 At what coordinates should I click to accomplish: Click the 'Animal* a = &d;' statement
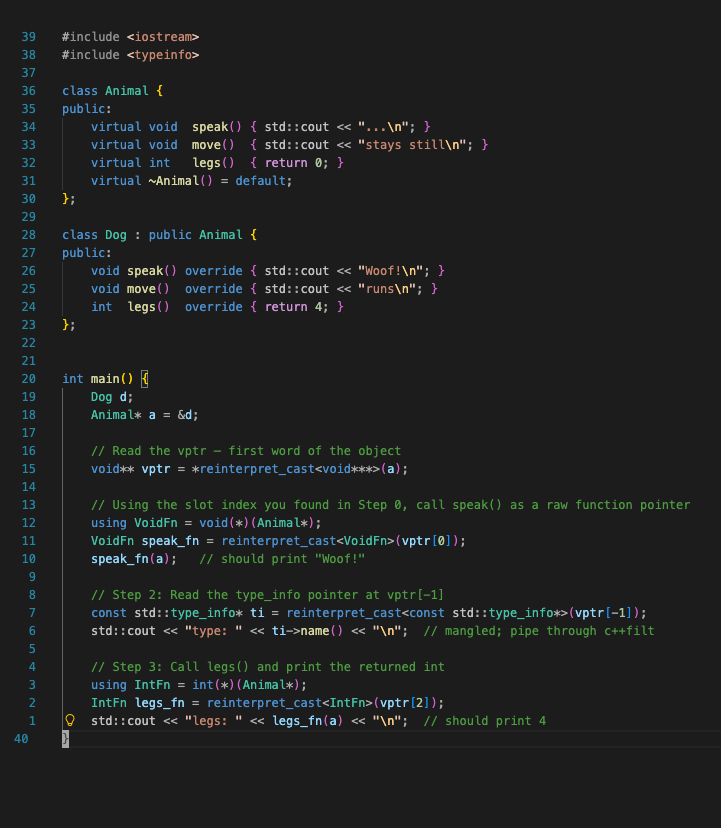tap(145, 415)
